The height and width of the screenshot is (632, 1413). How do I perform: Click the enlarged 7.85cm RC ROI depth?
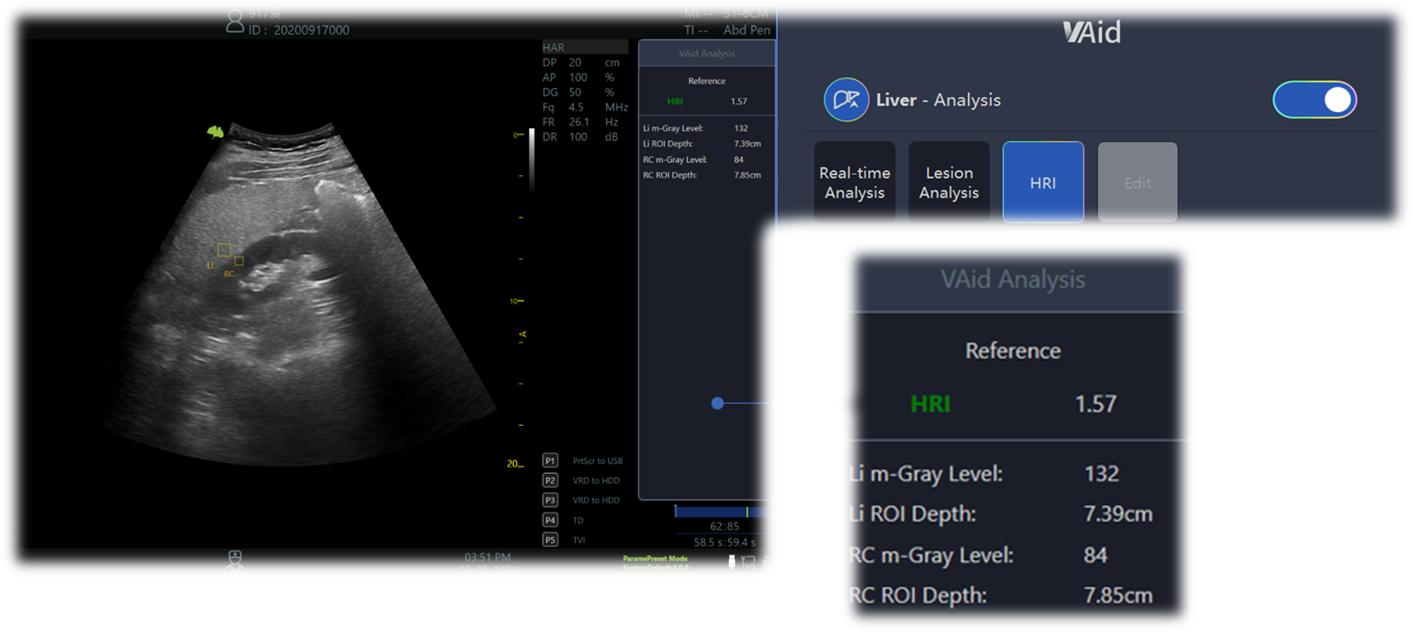tap(1118, 596)
